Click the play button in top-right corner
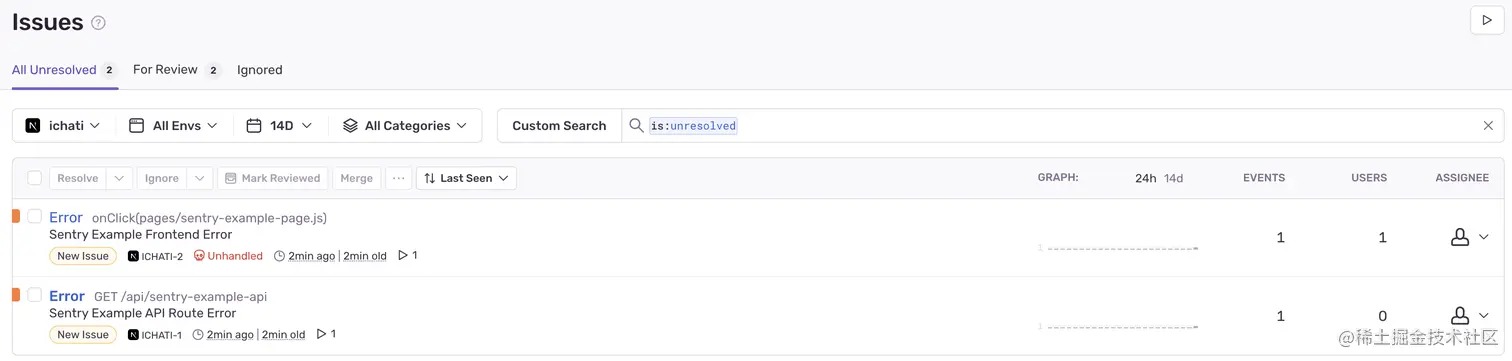Screen dimensions: 1512x361 point(1486,21)
